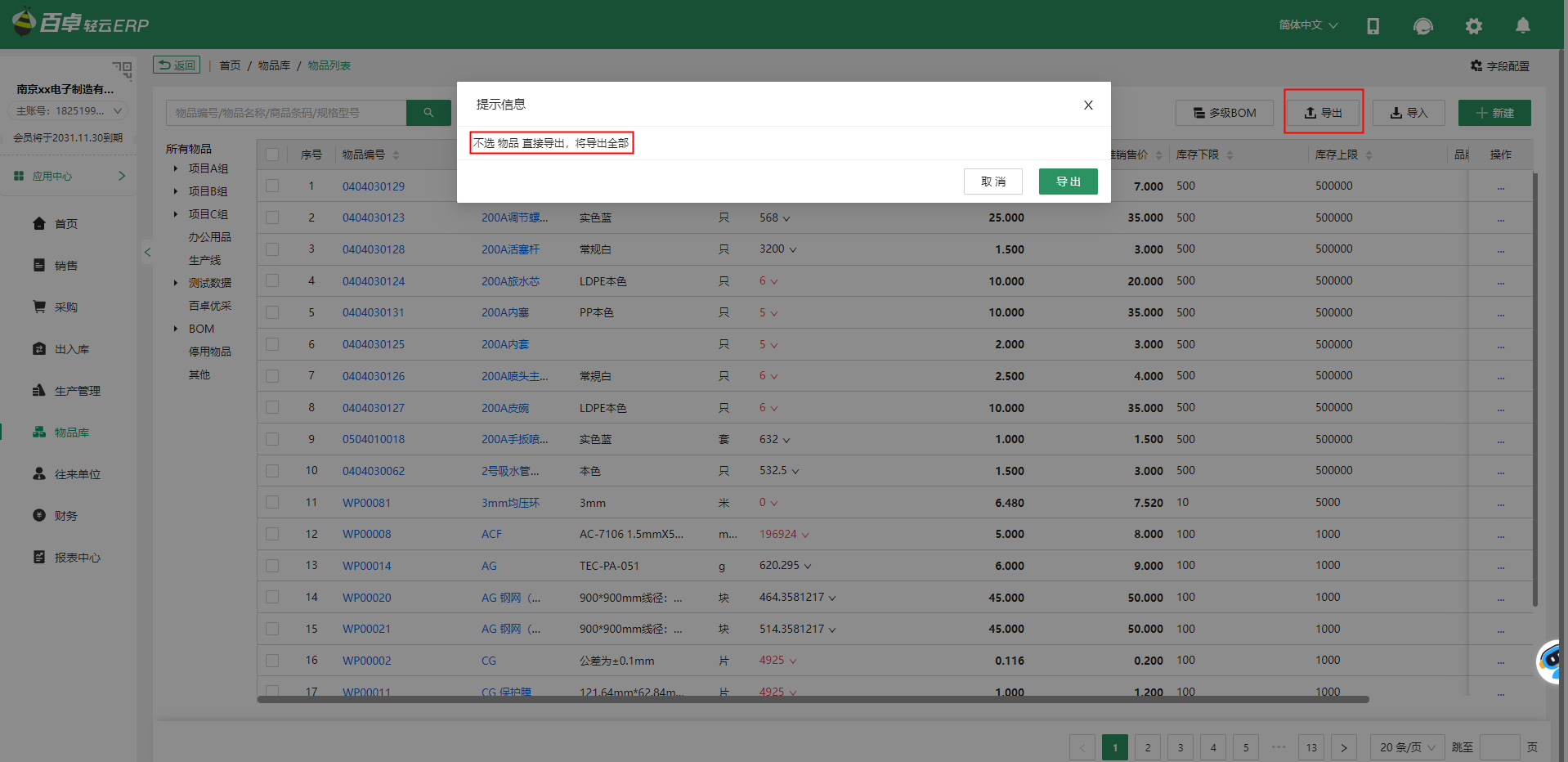The image size is (1568, 762).
Task: Open row actions for item 0404030123
Action: pyautogui.click(x=1501, y=218)
